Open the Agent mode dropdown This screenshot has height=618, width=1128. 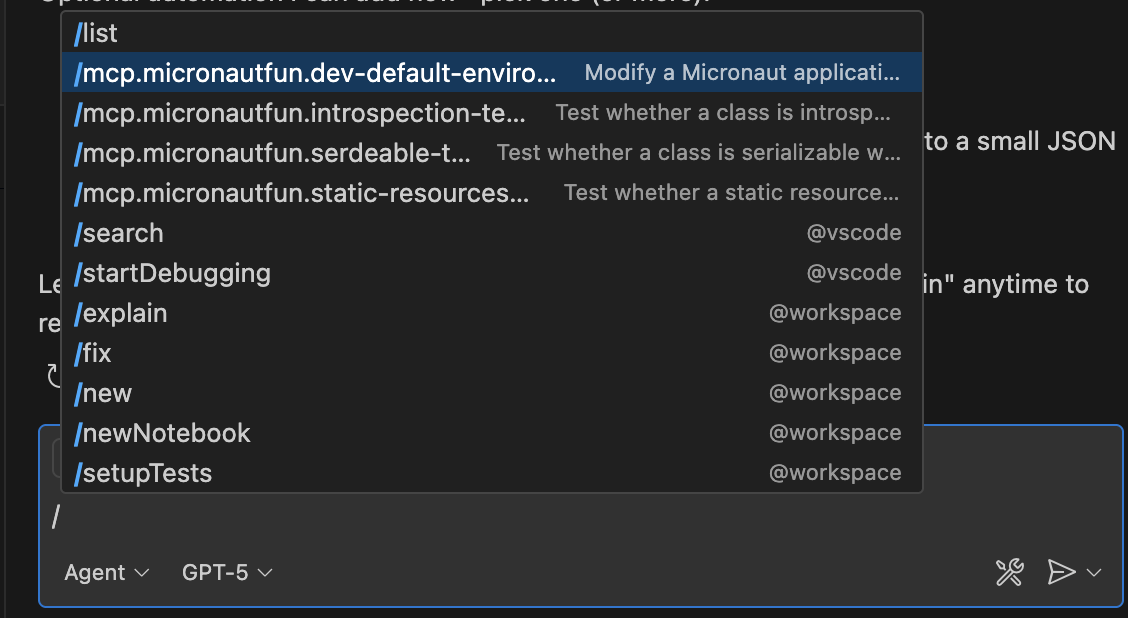[106, 573]
